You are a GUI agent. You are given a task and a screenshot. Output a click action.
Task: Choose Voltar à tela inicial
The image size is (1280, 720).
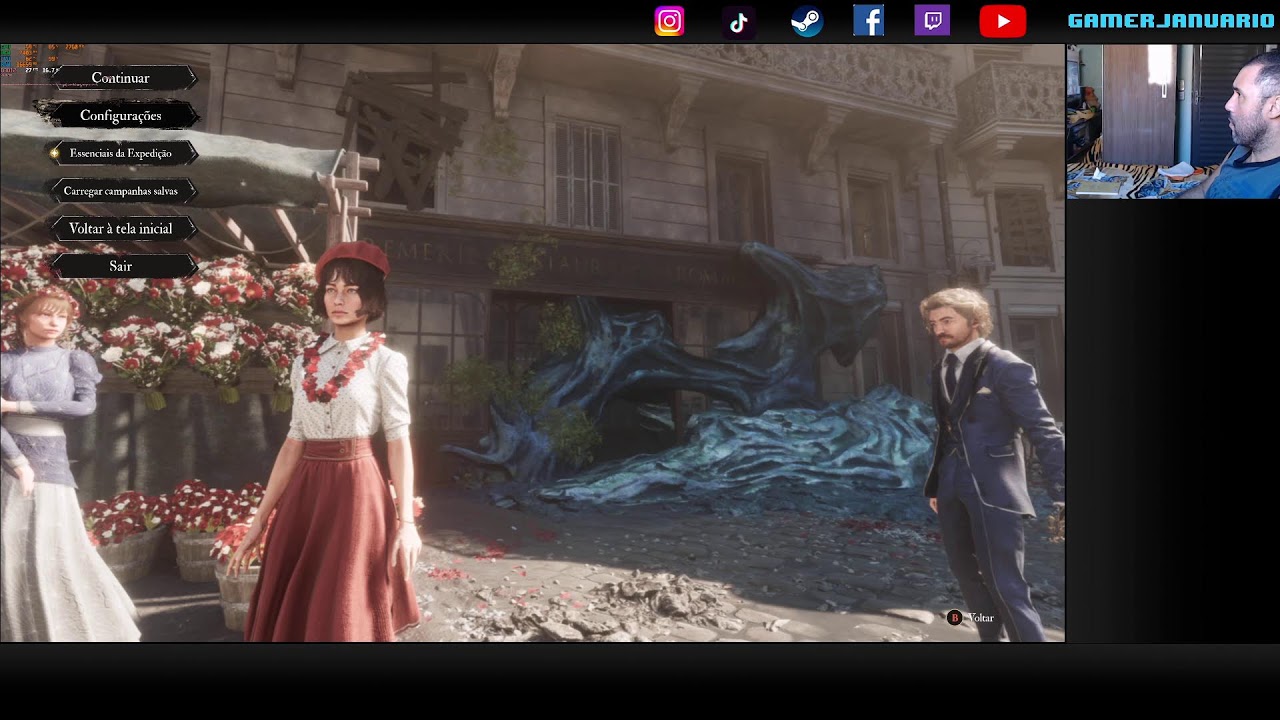pyautogui.click(x=121, y=229)
